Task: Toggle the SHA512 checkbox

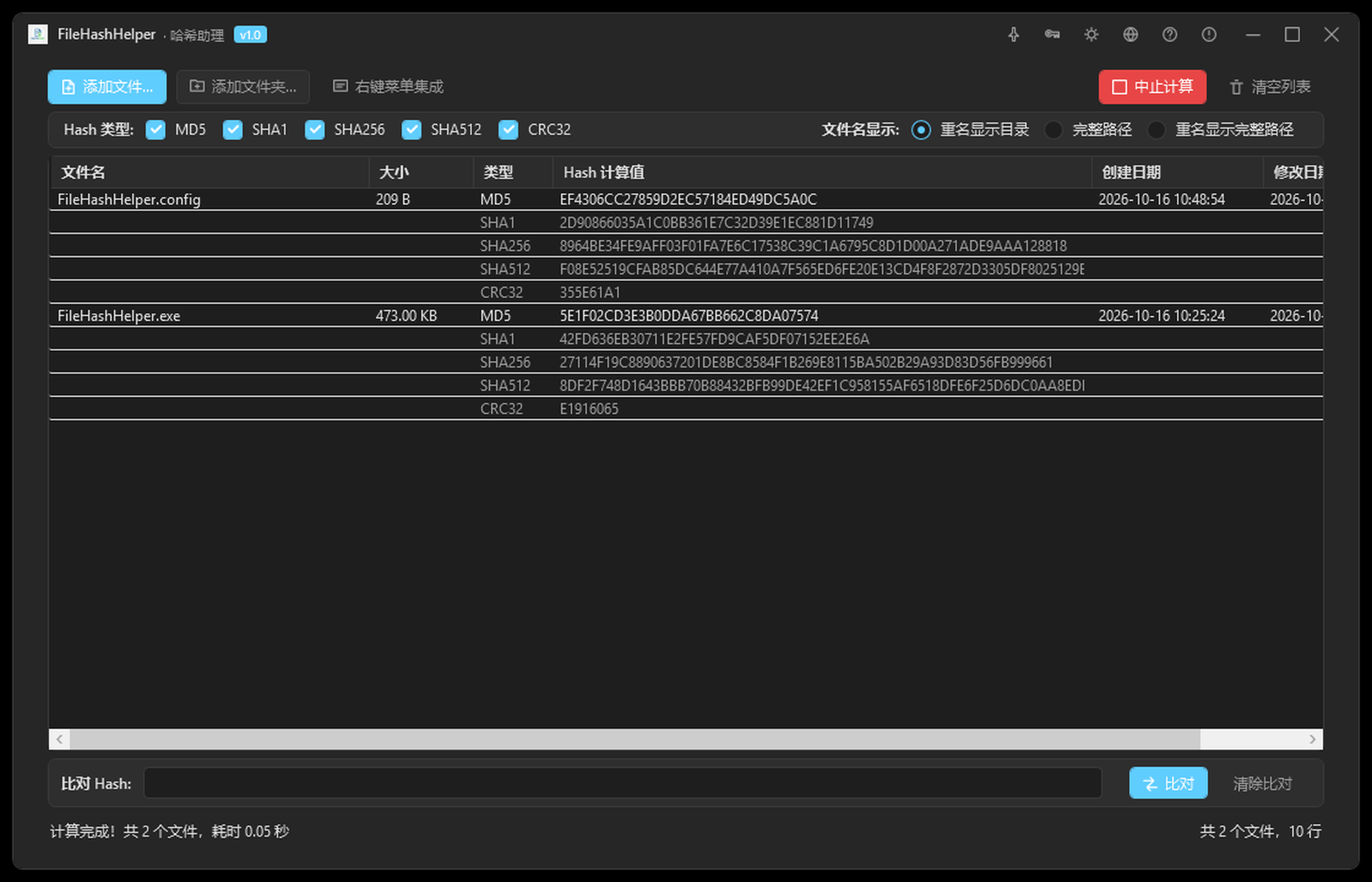Action: (x=412, y=130)
